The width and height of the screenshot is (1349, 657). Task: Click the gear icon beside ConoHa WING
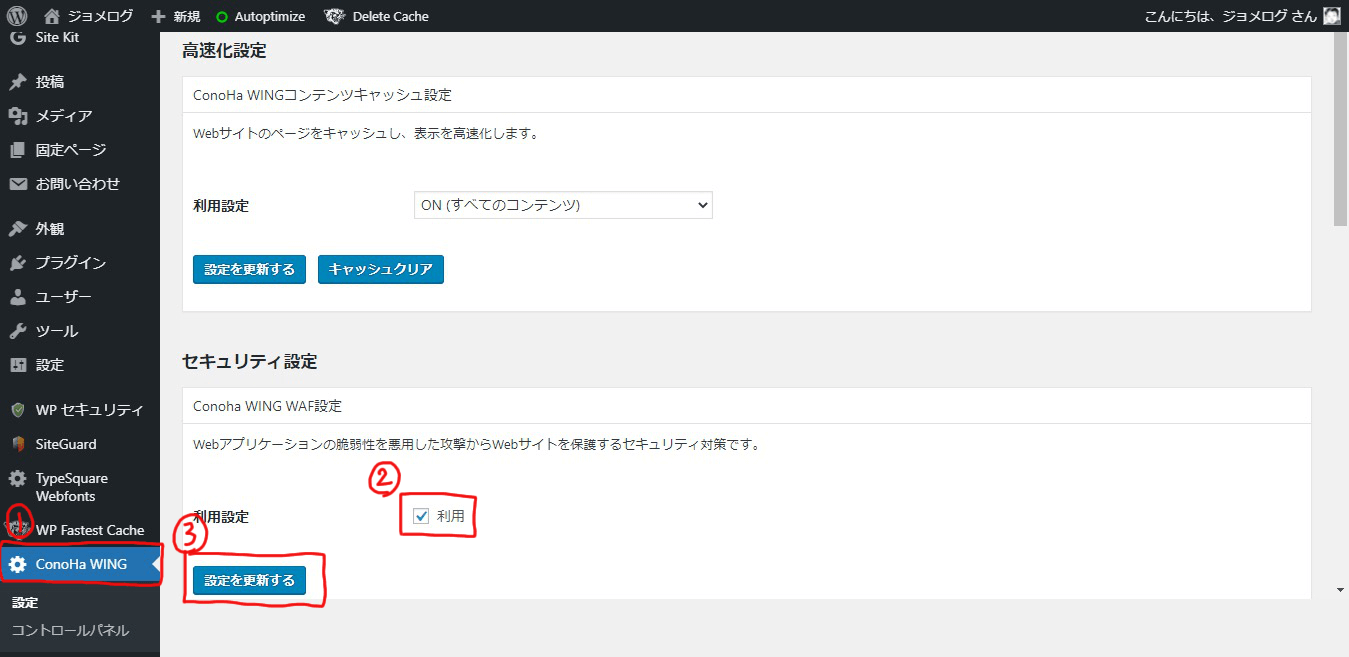click(18, 564)
